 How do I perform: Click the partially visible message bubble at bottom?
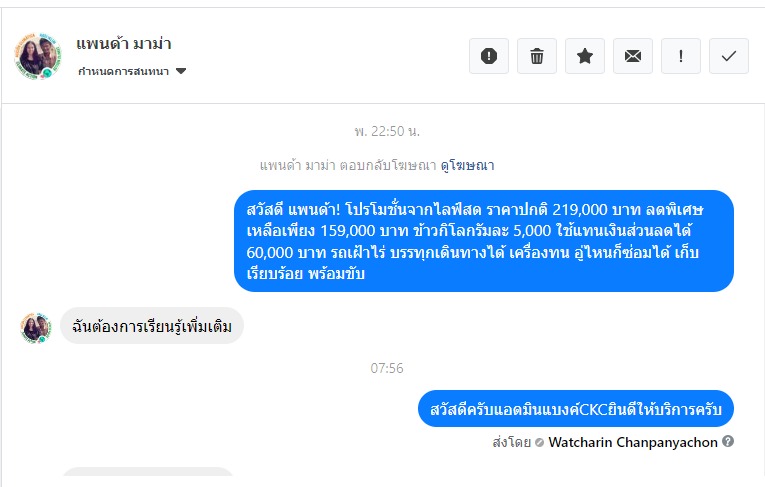tap(148, 471)
